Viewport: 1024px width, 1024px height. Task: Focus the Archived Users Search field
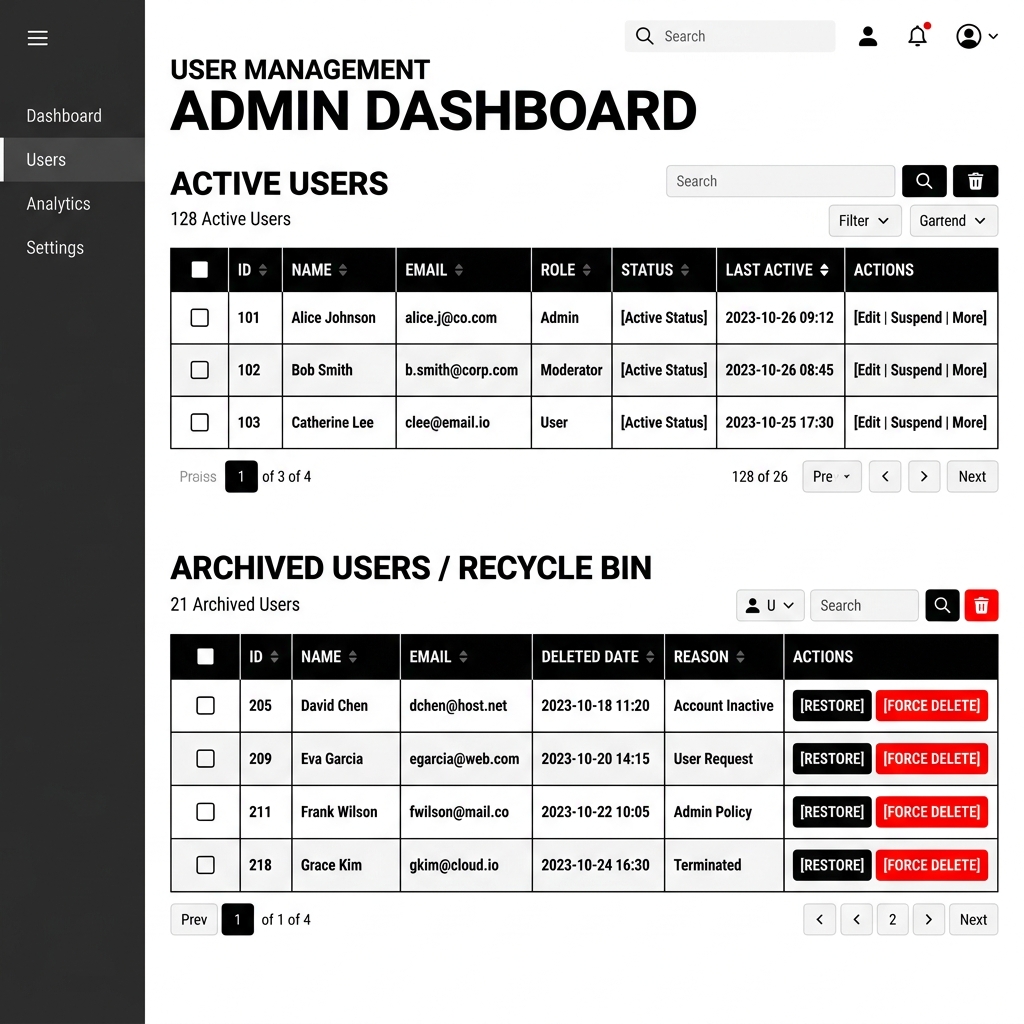pos(864,605)
